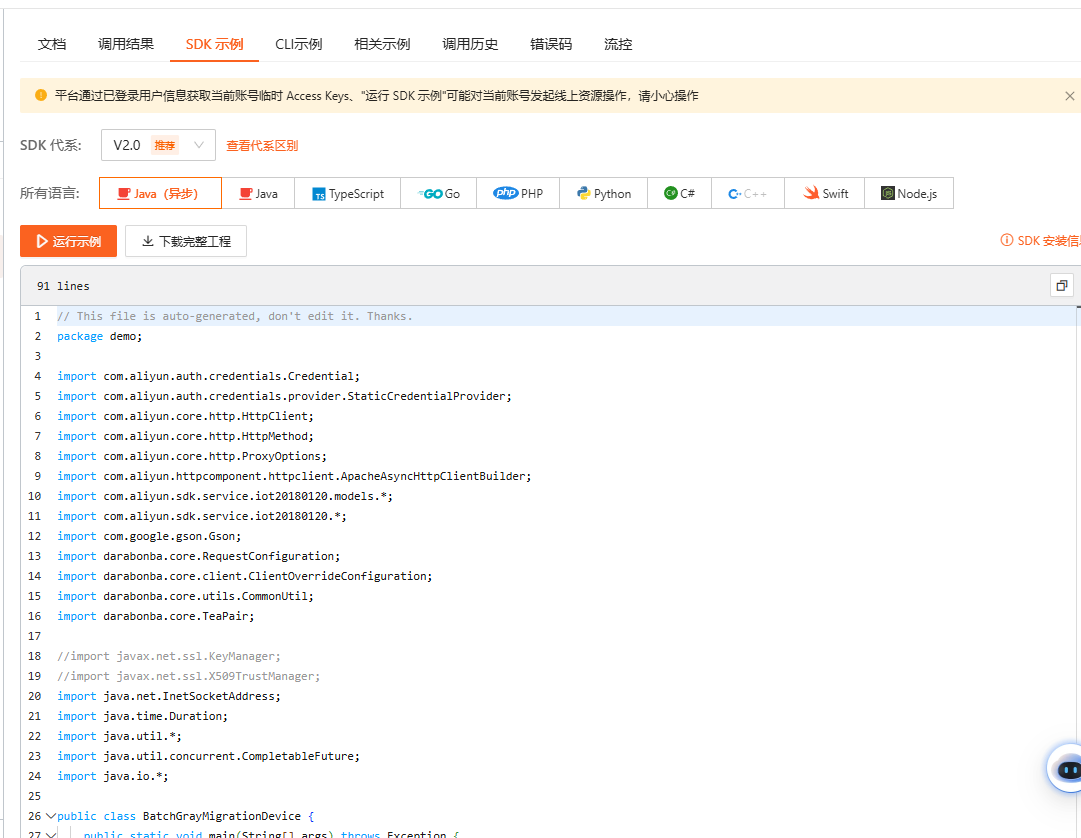Viewport: 1081px width, 838px height.
Task: Open the CLI示例 tab
Action: point(298,44)
